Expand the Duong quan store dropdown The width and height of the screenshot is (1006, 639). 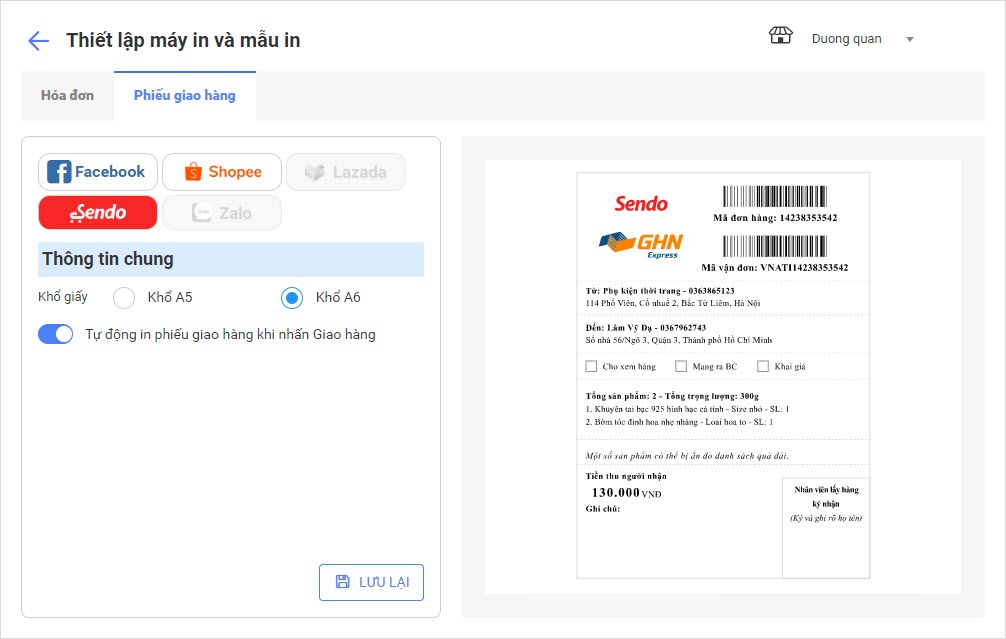[910, 39]
